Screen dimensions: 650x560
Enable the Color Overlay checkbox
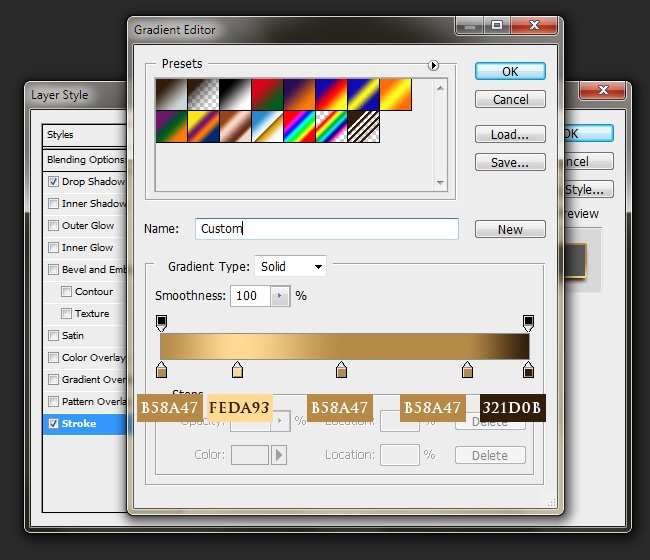pyautogui.click(x=53, y=357)
